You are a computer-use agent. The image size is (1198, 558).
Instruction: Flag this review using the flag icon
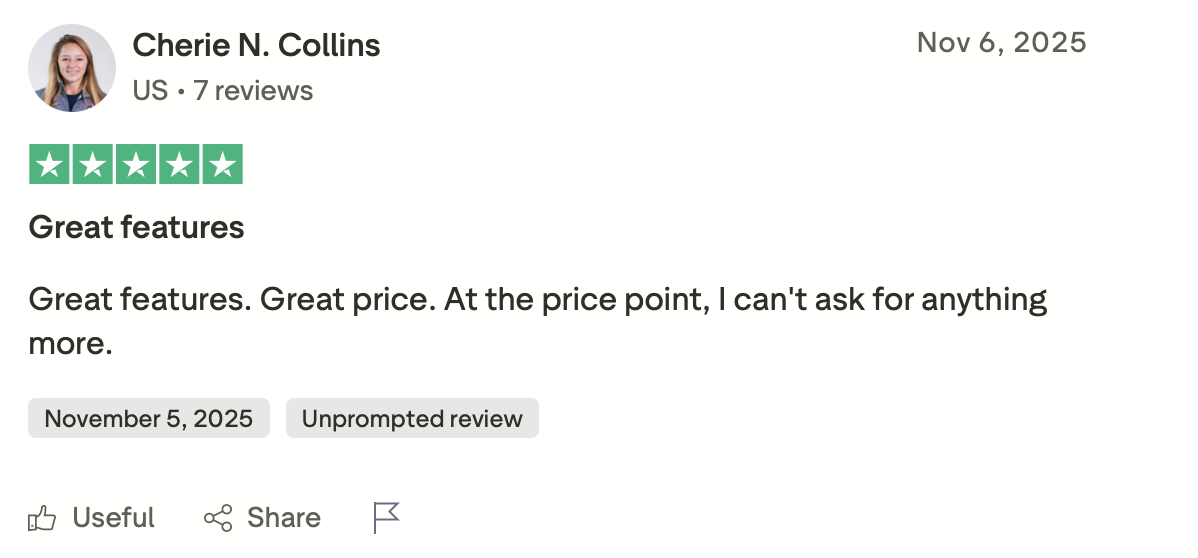[x=386, y=518]
